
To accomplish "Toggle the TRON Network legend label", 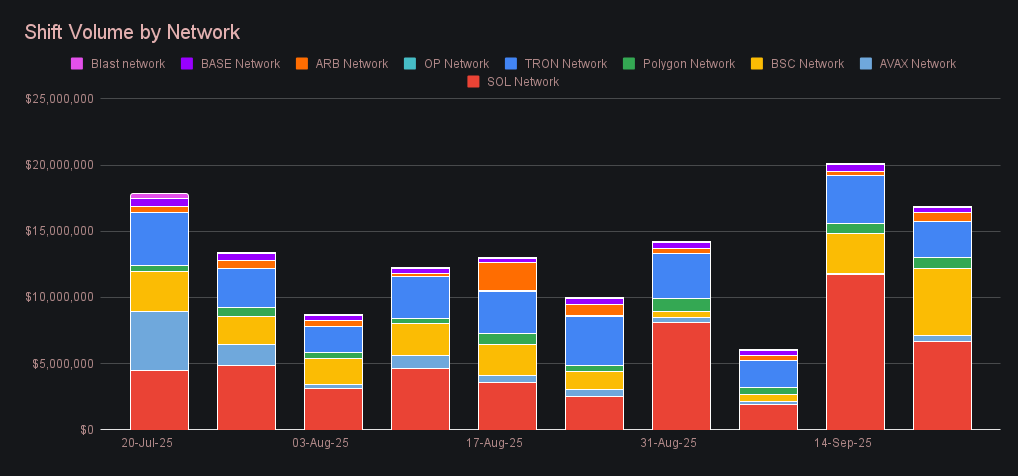I will 564,64.
